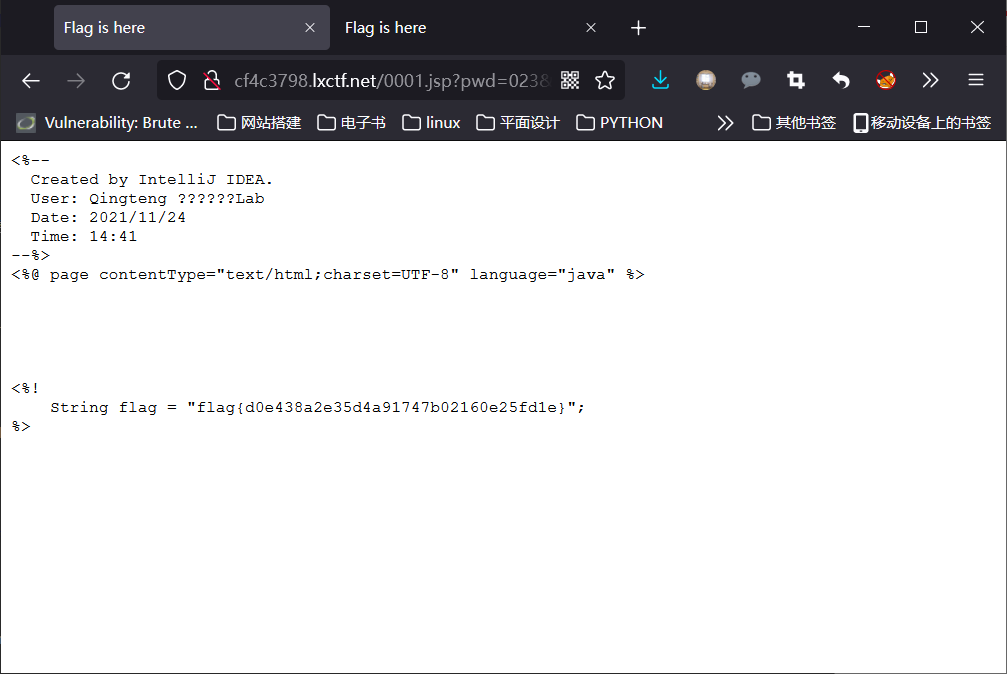Maximize the browser window
The height and width of the screenshot is (674, 1007).
(x=920, y=27)
